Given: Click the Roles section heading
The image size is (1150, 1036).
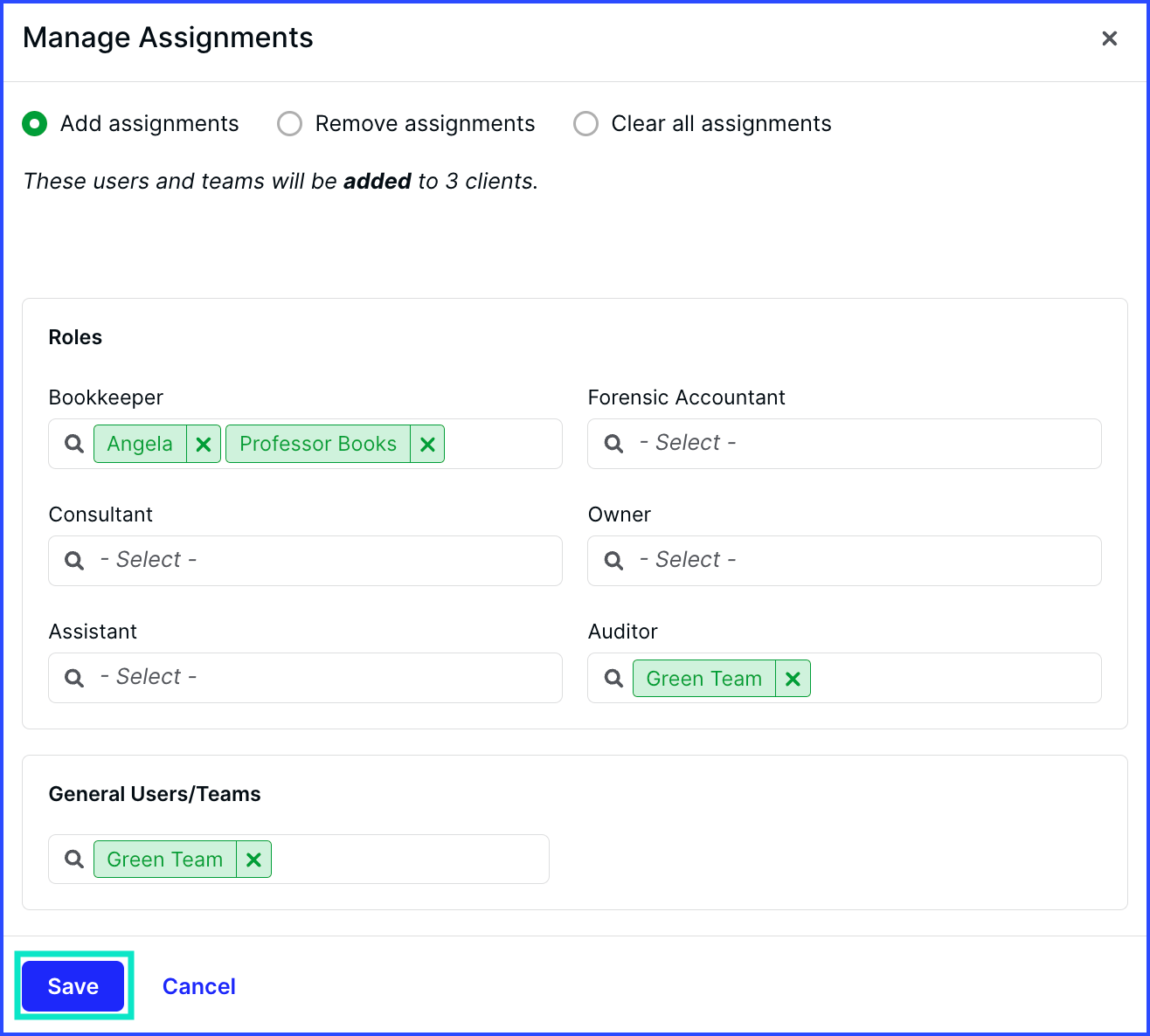Looking at the screenshot, I should (x=75, y=337).
